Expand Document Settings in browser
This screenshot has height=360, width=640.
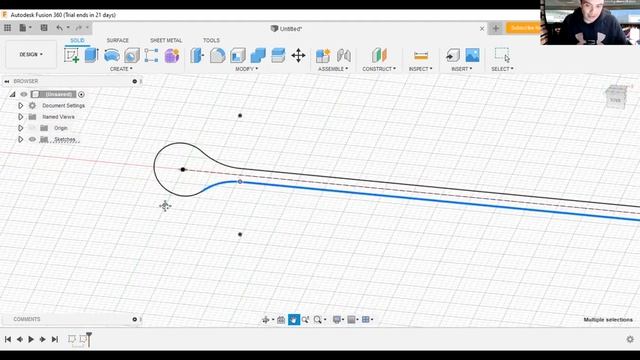coord(20,106)
